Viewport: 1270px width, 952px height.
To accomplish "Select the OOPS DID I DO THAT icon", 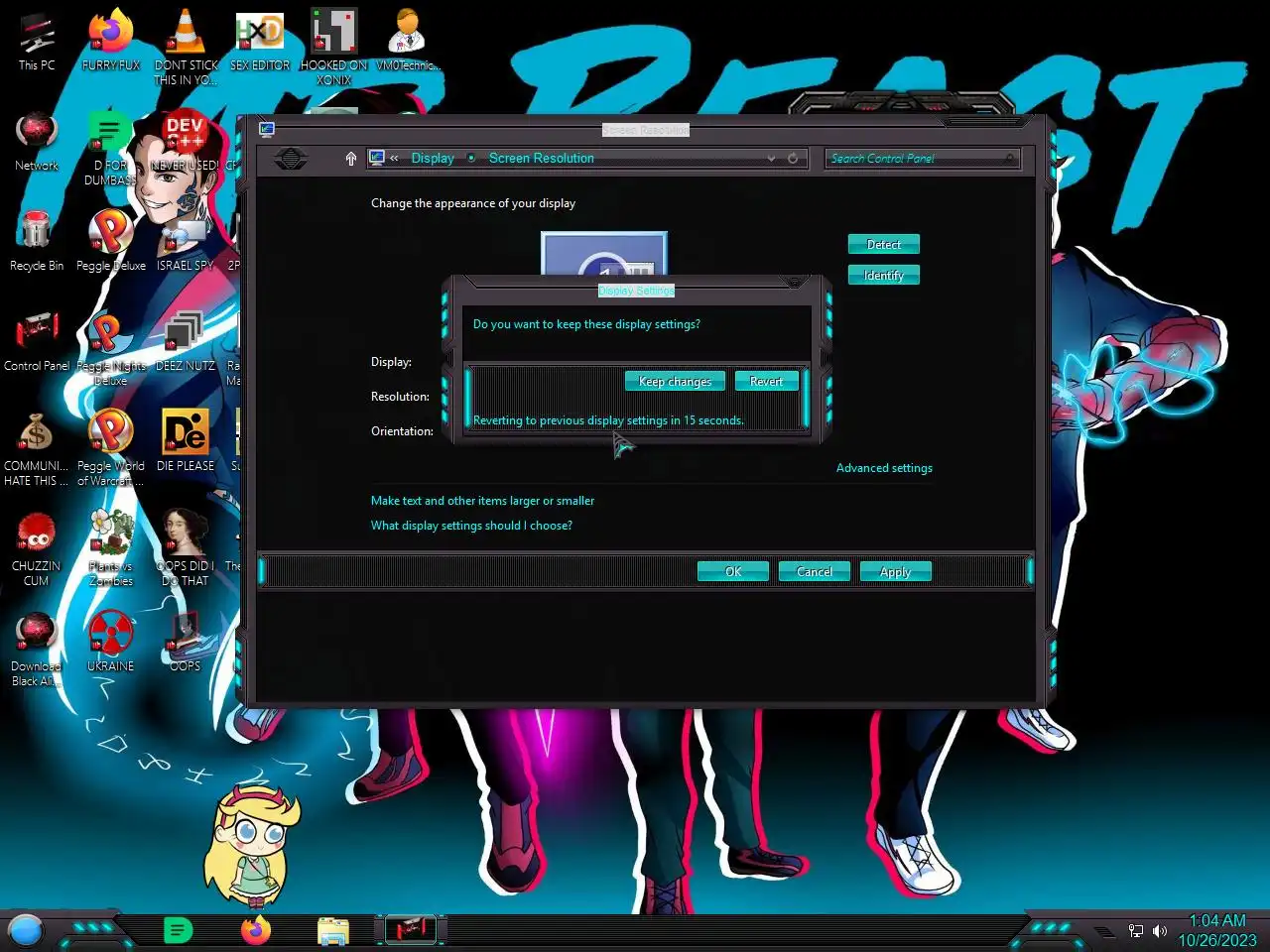I will coord(186,549).
